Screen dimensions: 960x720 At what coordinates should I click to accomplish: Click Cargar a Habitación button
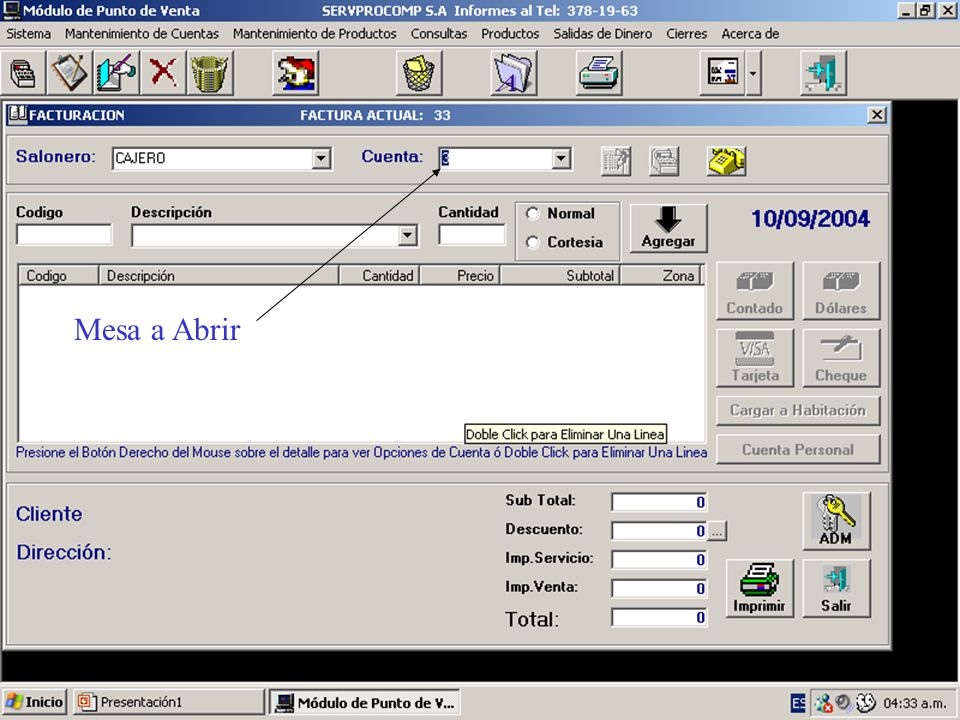pos(798,410)
